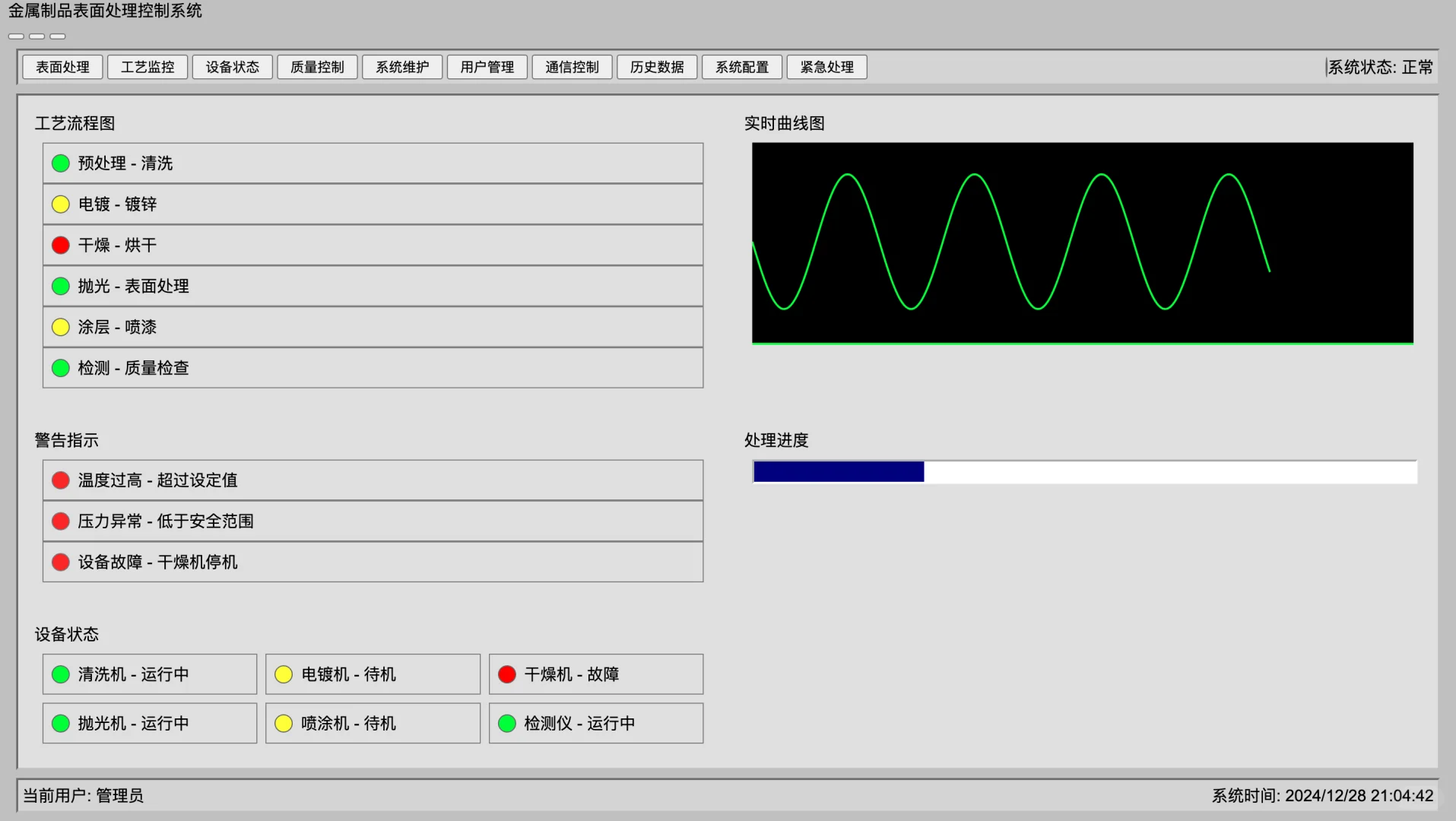Click green status light of 检测仪

click(507, 723)
